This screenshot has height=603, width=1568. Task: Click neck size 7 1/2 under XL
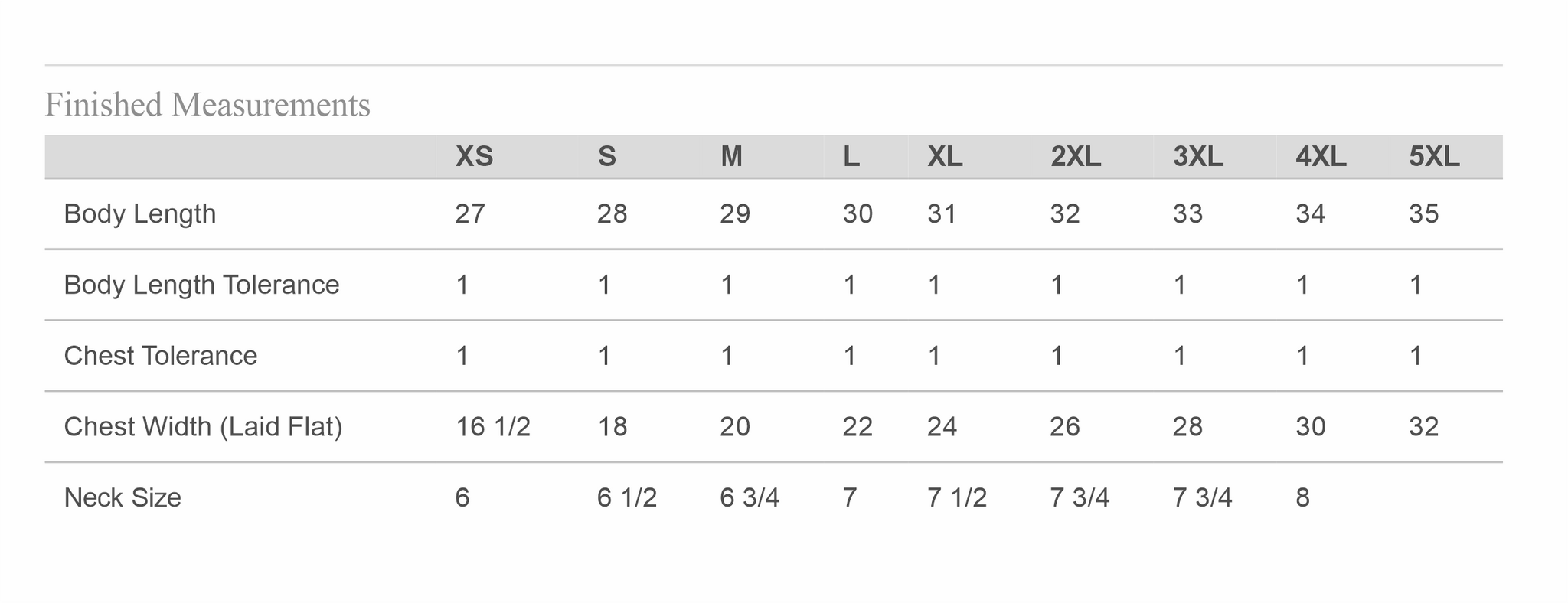pyautogui.click(x=956, y=498)
